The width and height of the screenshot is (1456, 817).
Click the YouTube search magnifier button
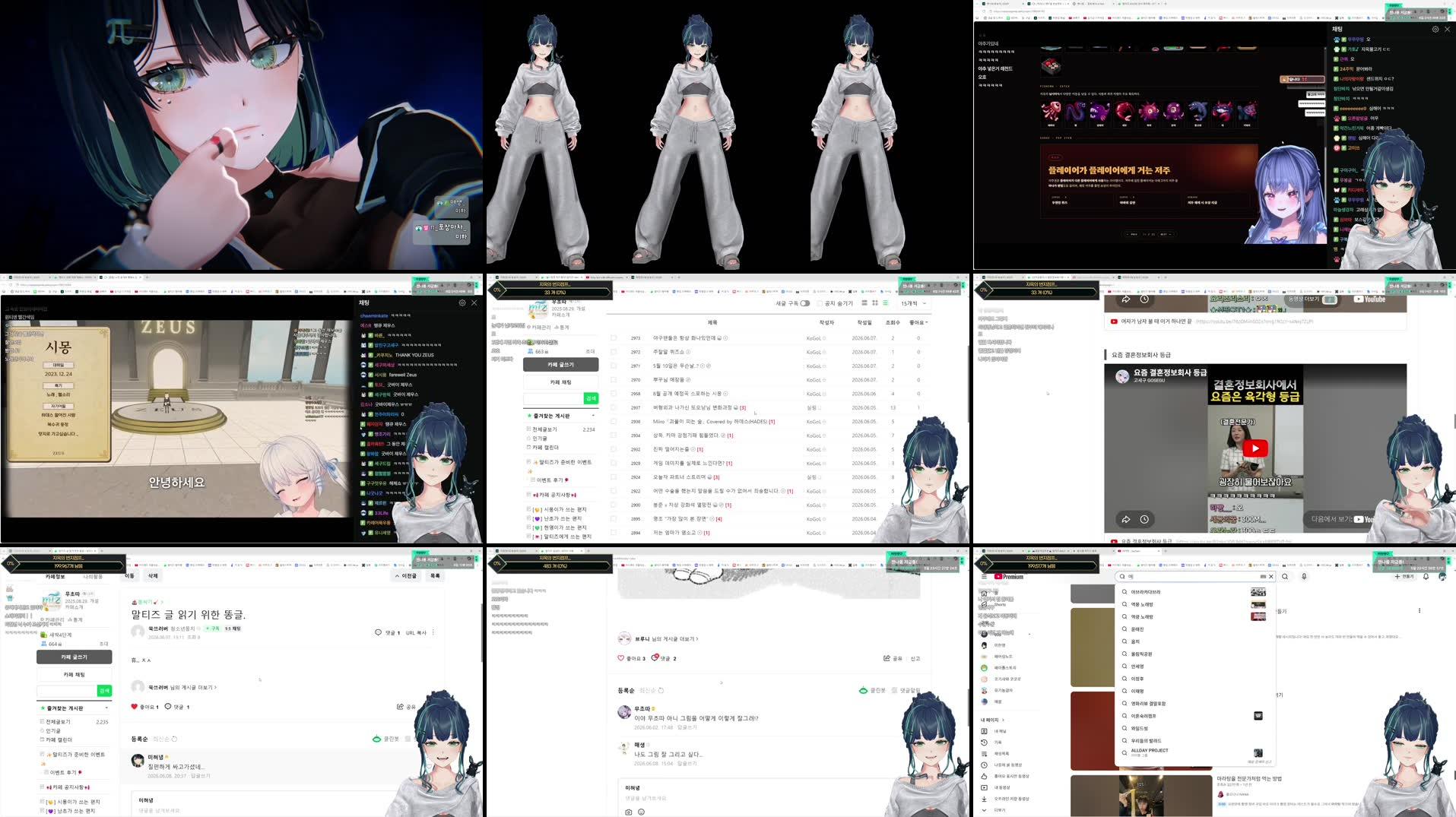(x=1285, y=577)
